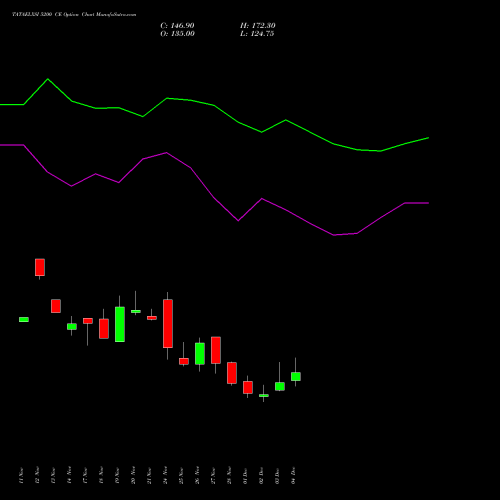This screenshot has width=500, height=500.
Task: Click the green 04 Dec candlestick
Action: (x=296, y=376)
